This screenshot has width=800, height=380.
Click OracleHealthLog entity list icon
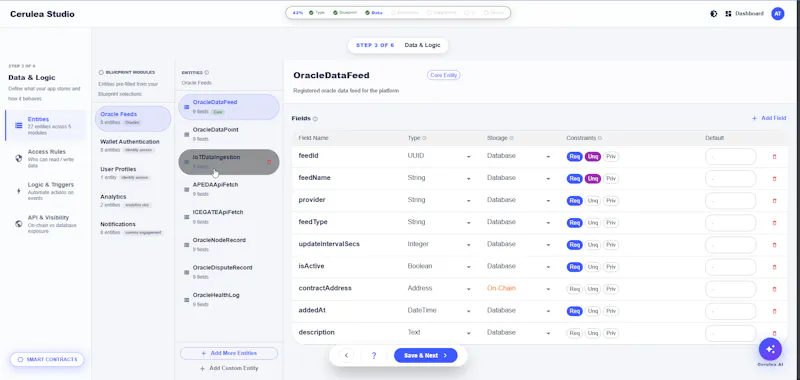187,299
